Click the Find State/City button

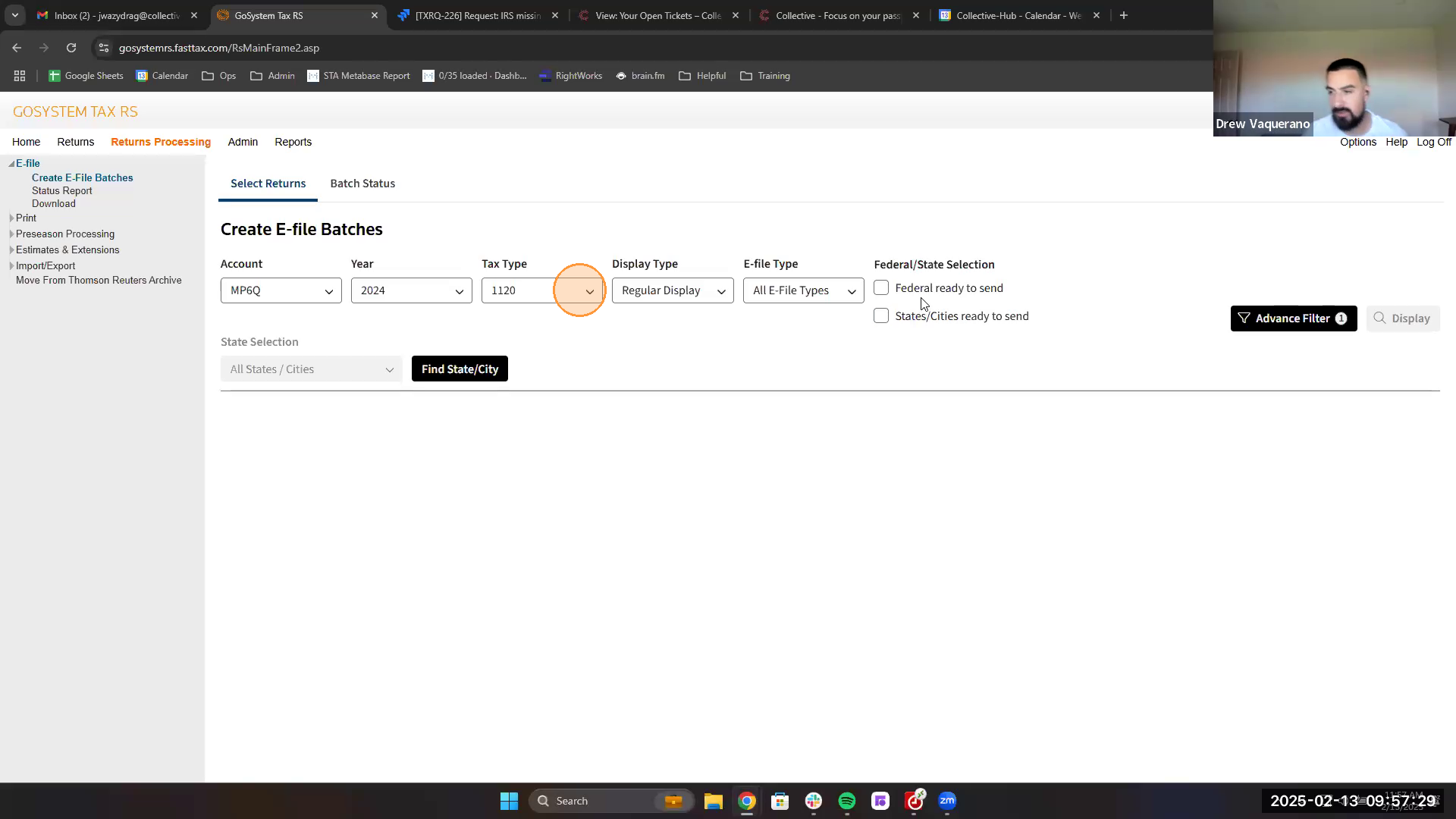pos(460,369)
